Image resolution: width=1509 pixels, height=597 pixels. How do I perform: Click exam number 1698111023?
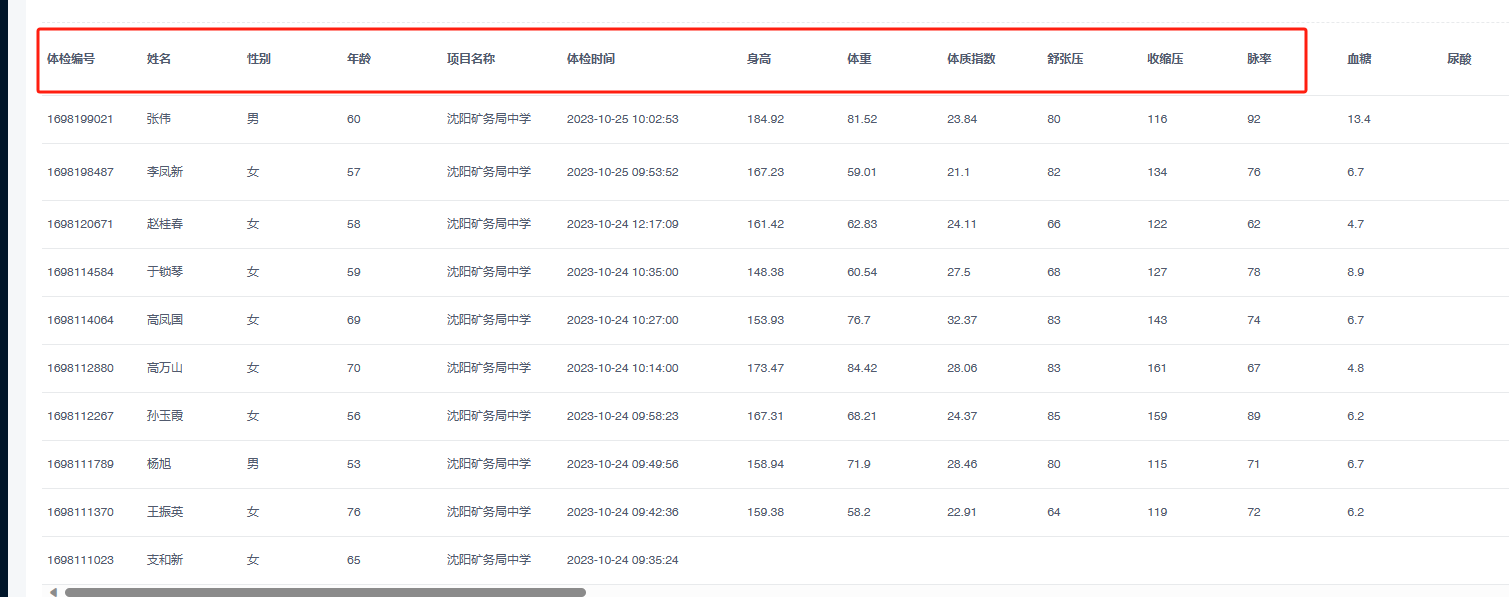(x=80, y=560)
